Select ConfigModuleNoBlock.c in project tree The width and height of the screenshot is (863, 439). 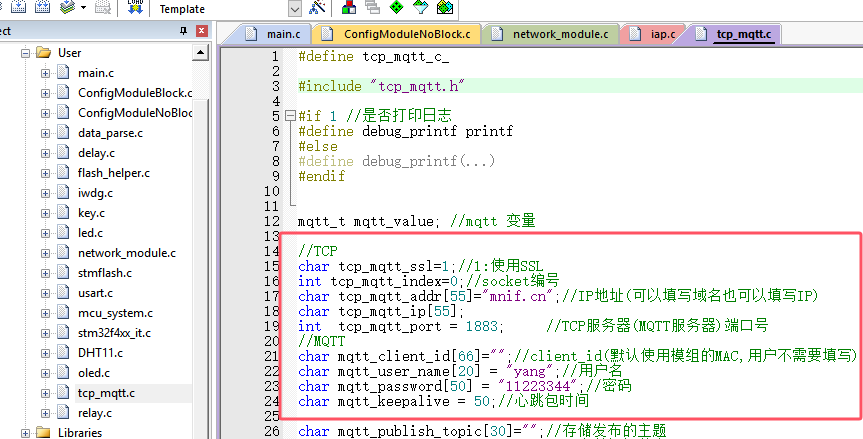tap(135, 113)
